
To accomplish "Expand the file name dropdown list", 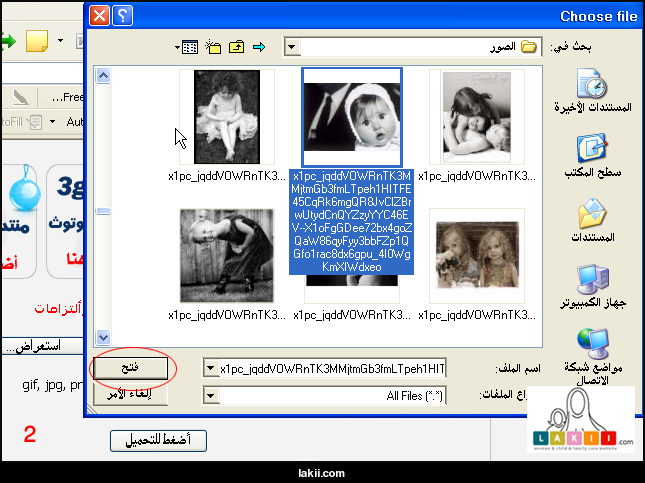I will [210, 368].
